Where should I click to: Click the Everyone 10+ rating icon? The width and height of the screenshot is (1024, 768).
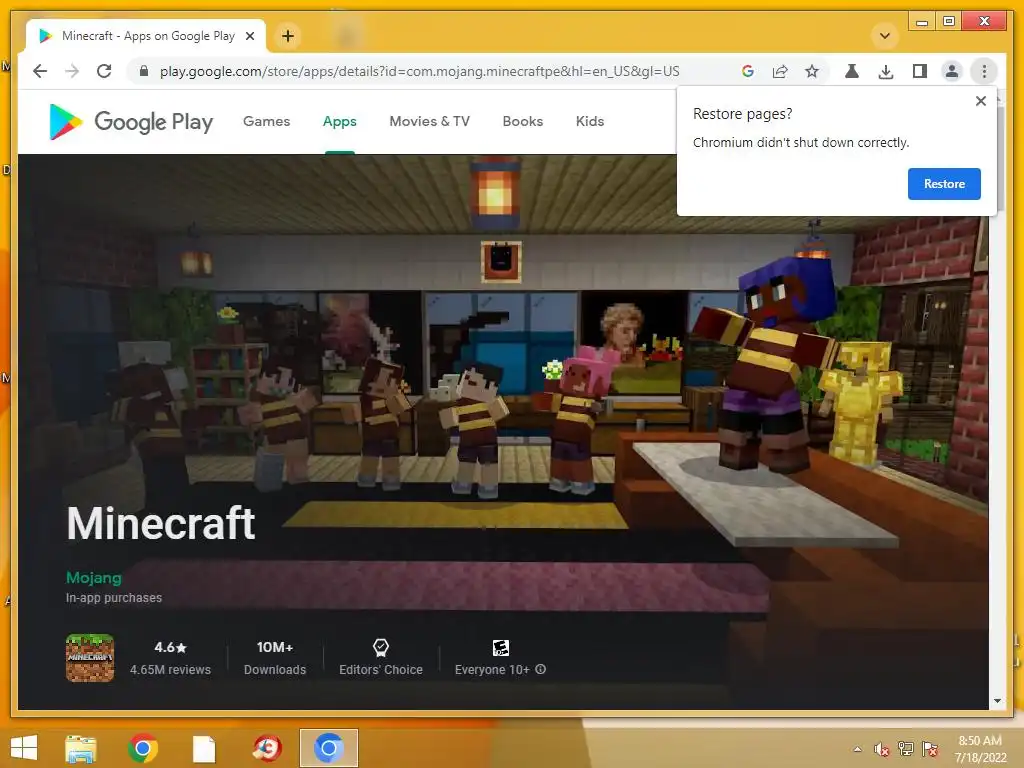(501, 648)
